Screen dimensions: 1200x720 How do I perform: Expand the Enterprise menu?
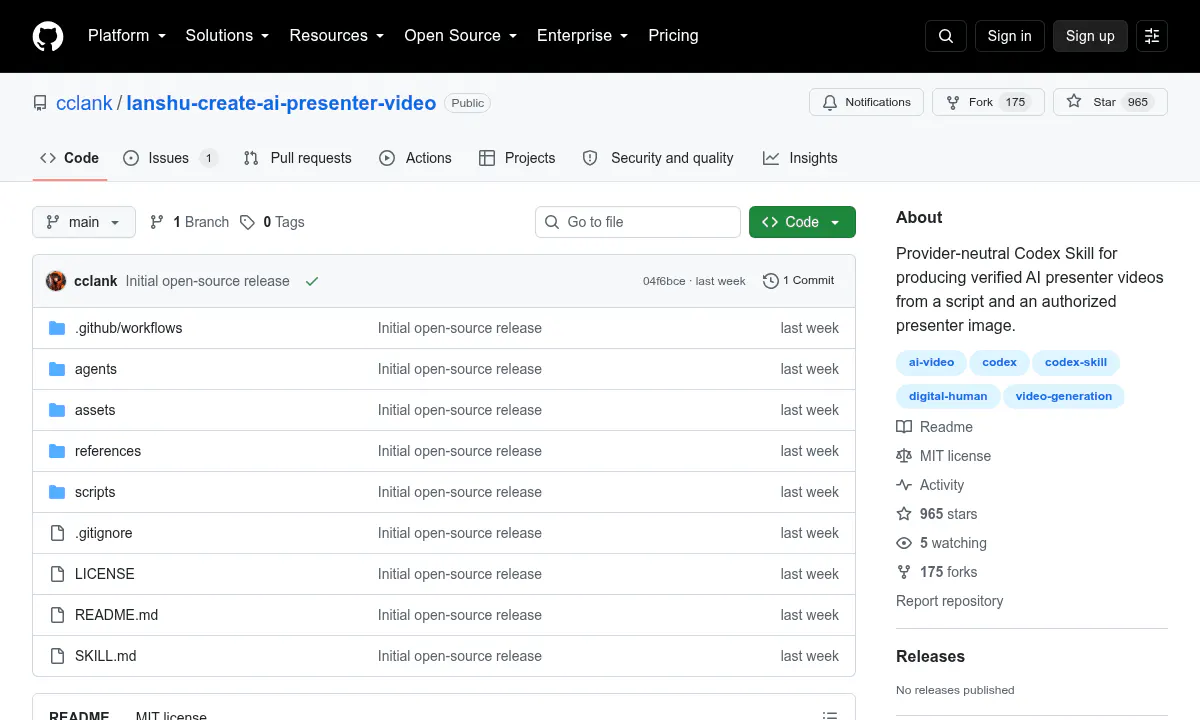tap(583, 35)
